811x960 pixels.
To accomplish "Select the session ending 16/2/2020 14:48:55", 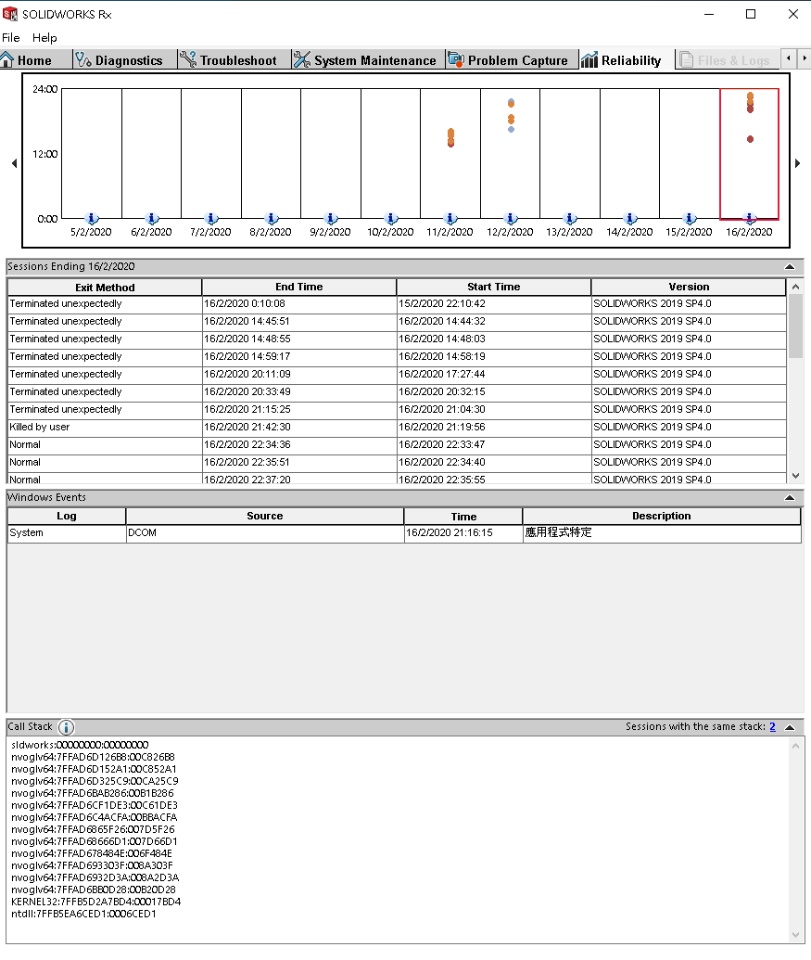I will click(x=397, y=339).
